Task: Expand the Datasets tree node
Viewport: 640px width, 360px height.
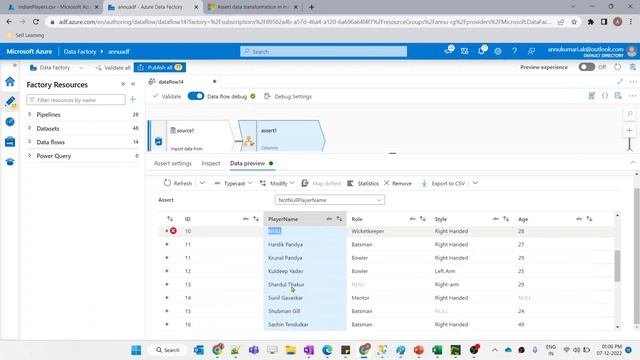Action: tap(29, 128)
